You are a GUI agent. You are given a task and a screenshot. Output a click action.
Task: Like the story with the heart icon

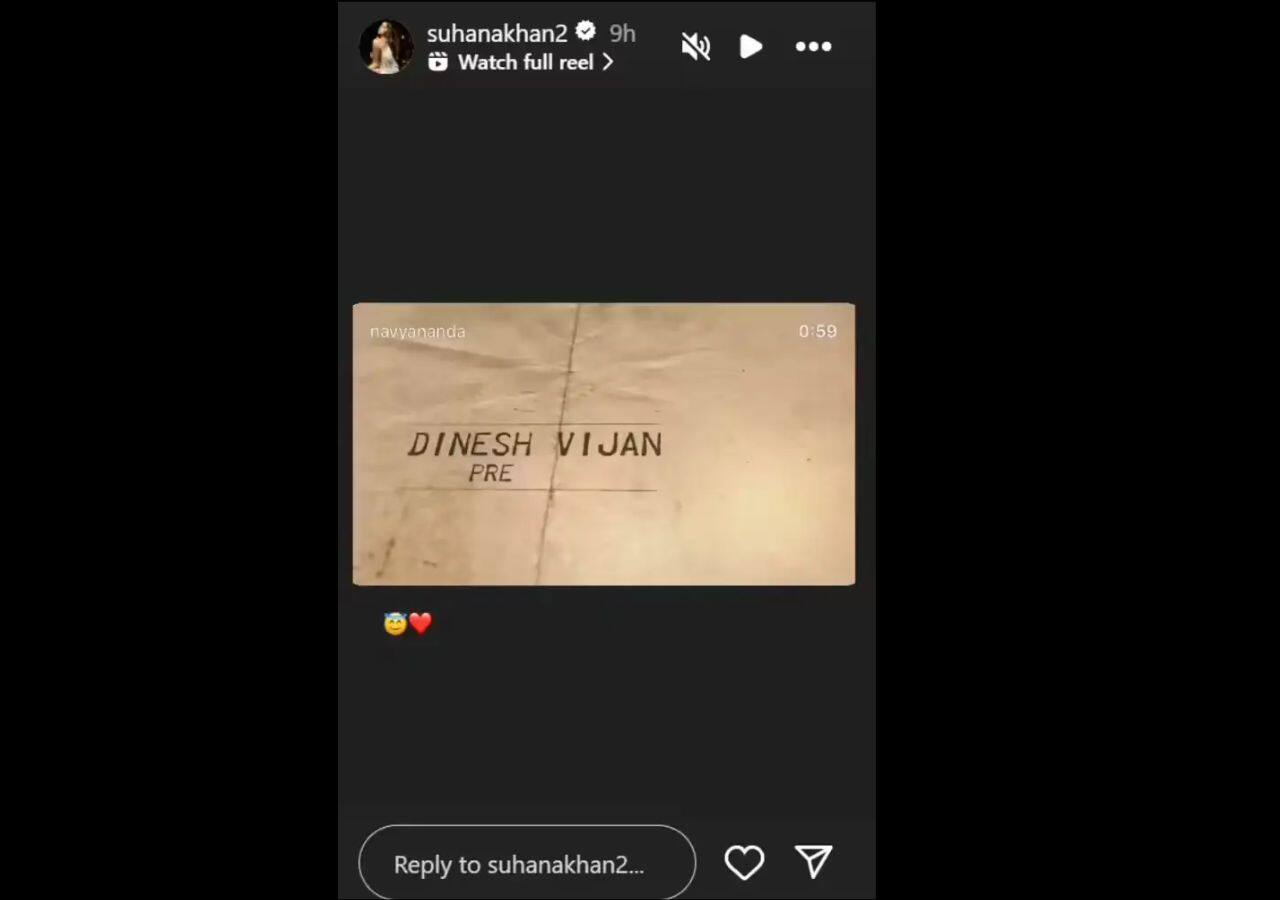(744, 862)
